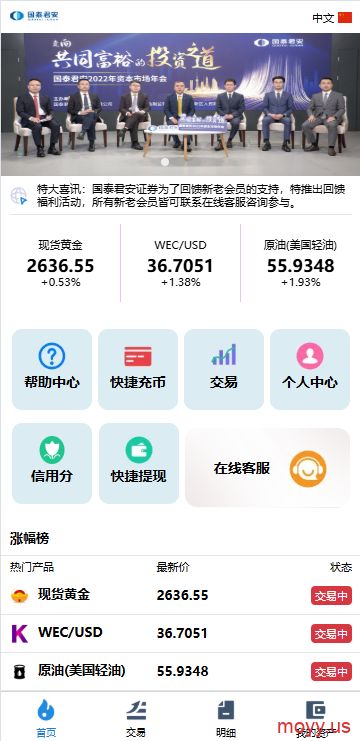Open 个人中心 pink profile icon

pyautogui.click(x=310, y=356)
